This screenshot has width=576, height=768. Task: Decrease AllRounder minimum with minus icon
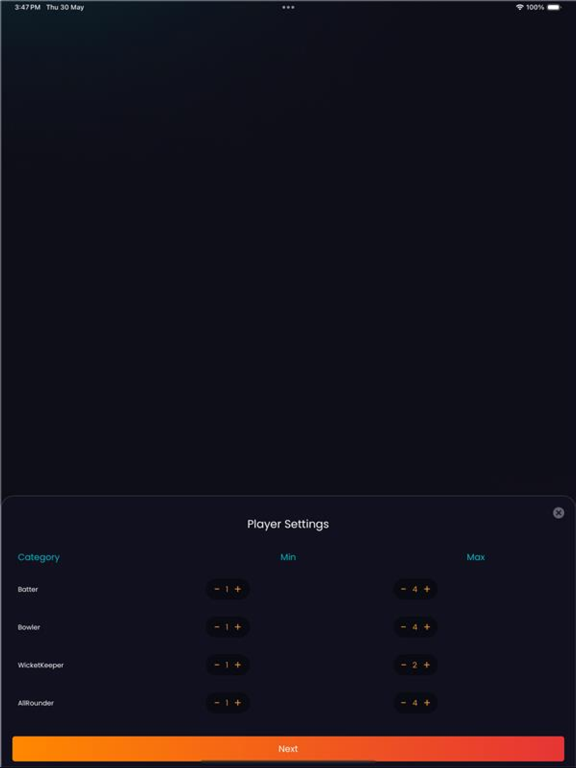(217, 703)
